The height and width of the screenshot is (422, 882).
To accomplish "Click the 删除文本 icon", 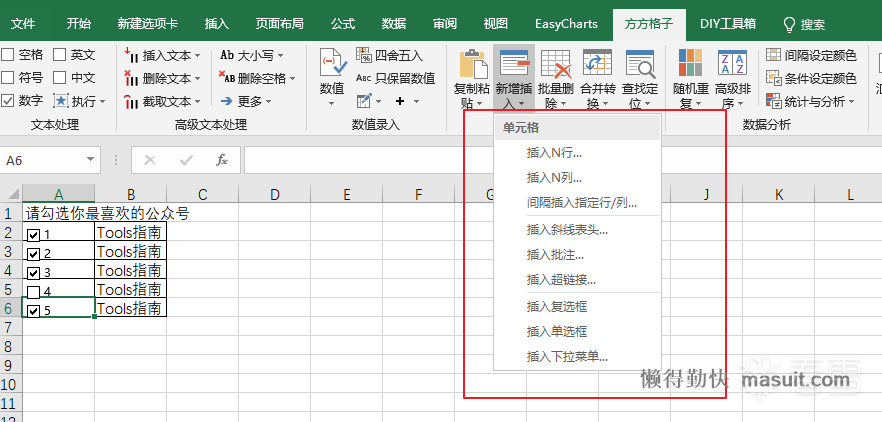I will 131,78.
